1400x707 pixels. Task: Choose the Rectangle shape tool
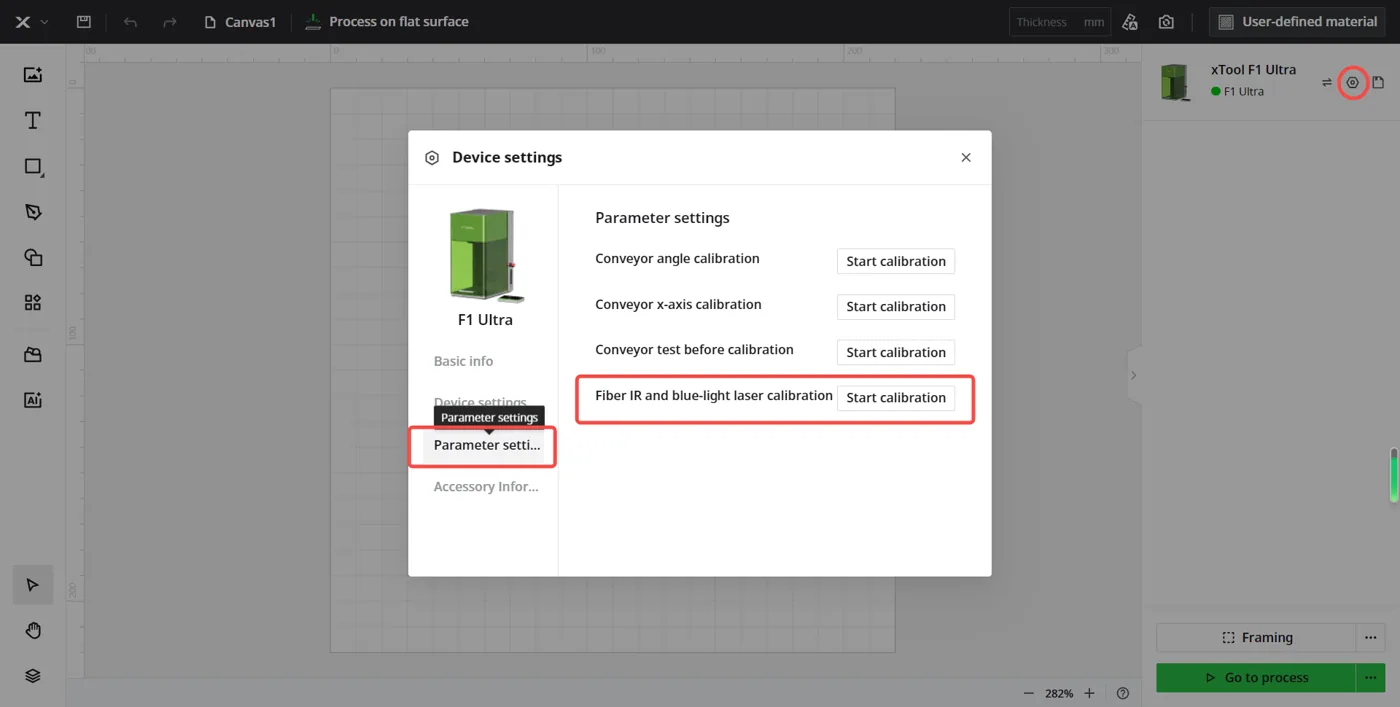tap(33, 167)
